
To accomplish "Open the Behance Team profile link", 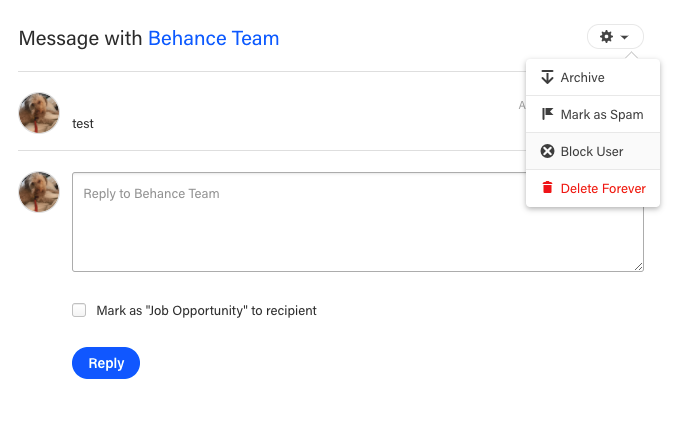I will (213, 38).
